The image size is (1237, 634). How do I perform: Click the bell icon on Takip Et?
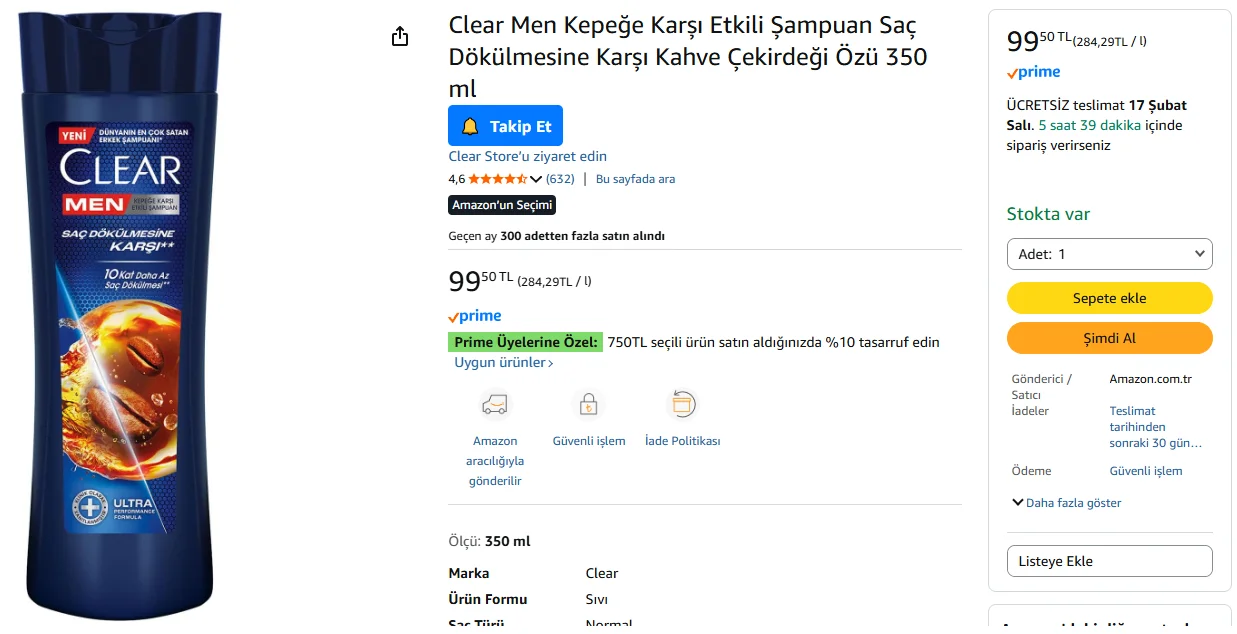tap(470, 127)
